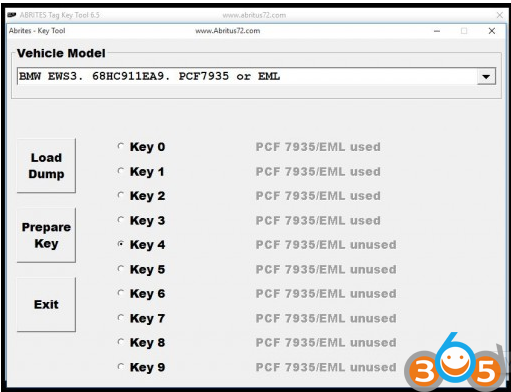
Task: Click the Key 3 'PCF 7935/EML used' status
Action: [x=318, y=220]
